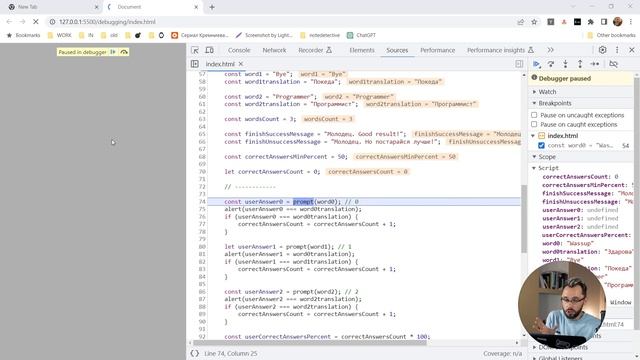The image size is (640, 360).
Task: Click line number 74 in gutter
Action: 202,202
